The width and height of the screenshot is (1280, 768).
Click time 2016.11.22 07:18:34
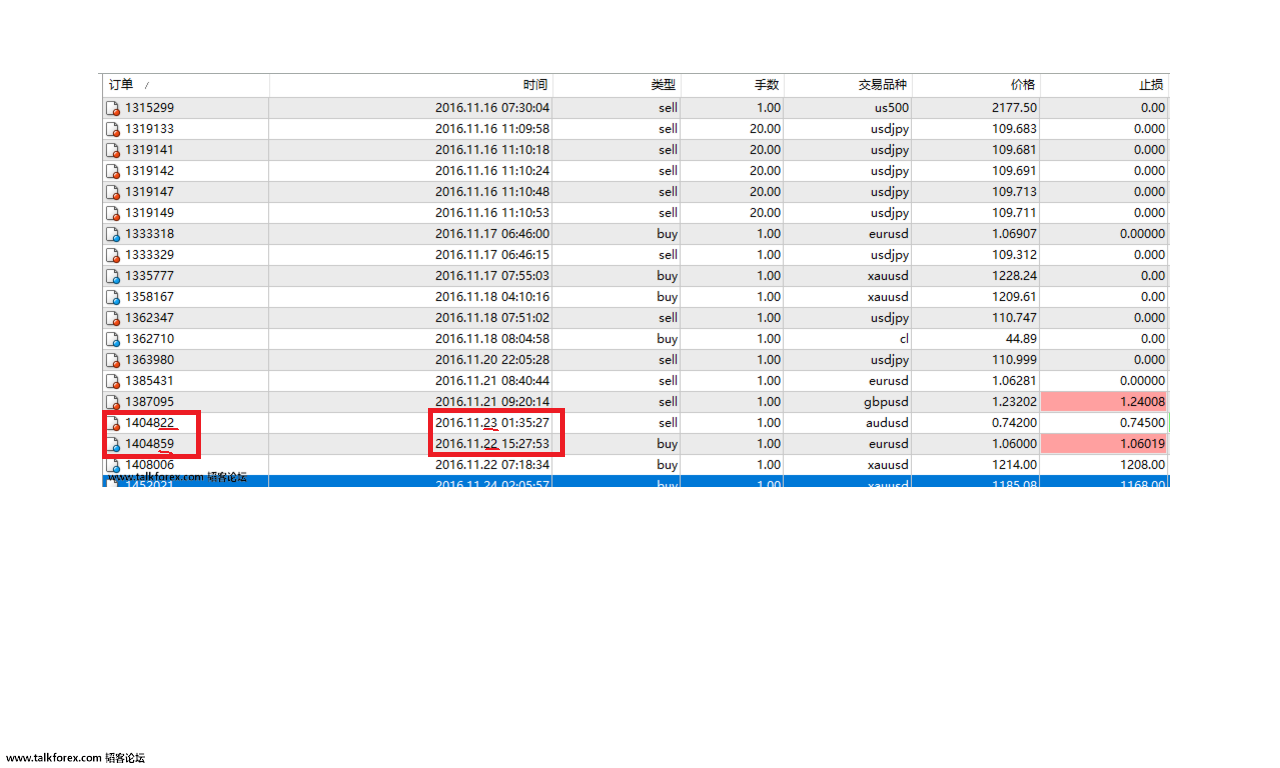coord(492,465)
